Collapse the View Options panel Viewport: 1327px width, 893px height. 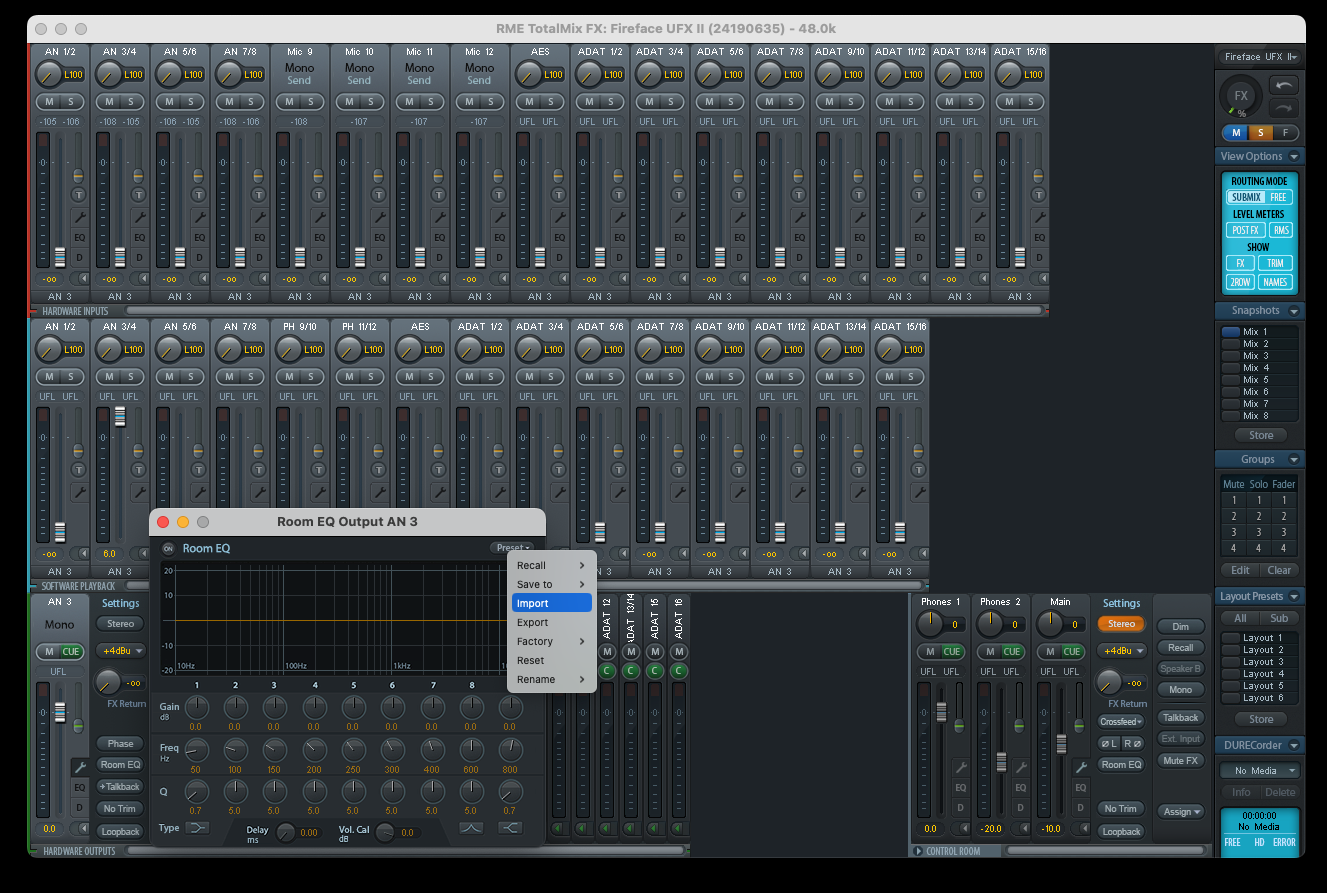pyautogui.click(x=1294, y=156)
